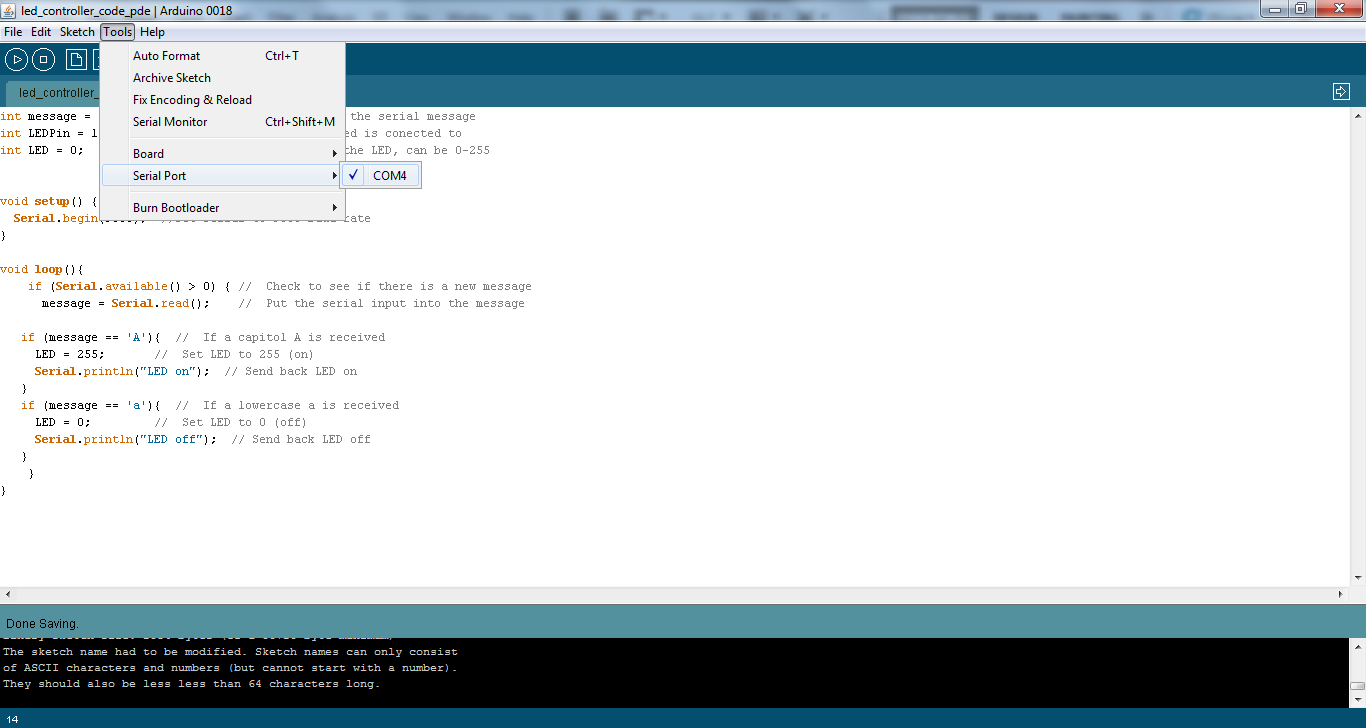1366x728 pixels.
Task: Create a new sketch via the toolbar icon
Action: point(76,59)
